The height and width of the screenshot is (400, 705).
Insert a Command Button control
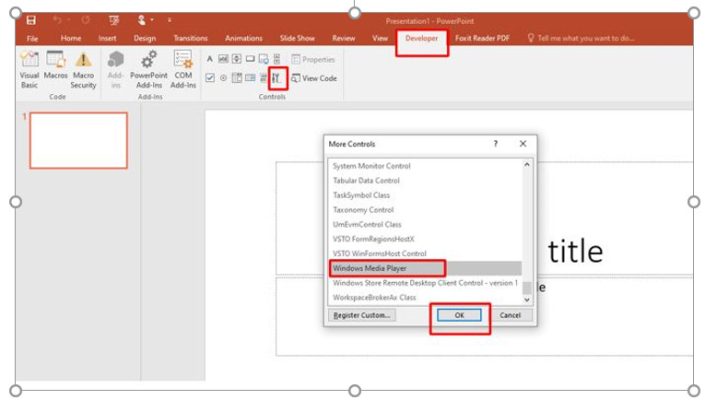[250, 59]
